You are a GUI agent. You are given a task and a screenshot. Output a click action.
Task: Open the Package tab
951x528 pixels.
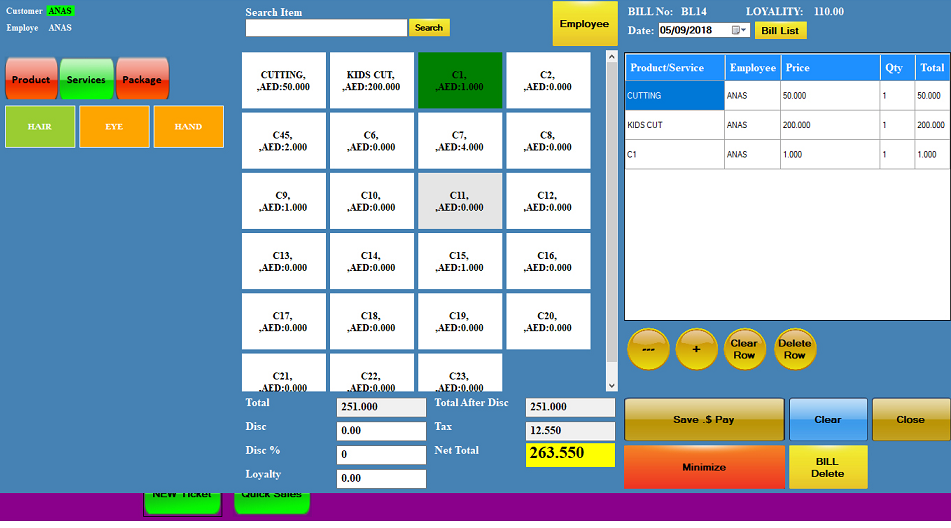pos(142,79)
